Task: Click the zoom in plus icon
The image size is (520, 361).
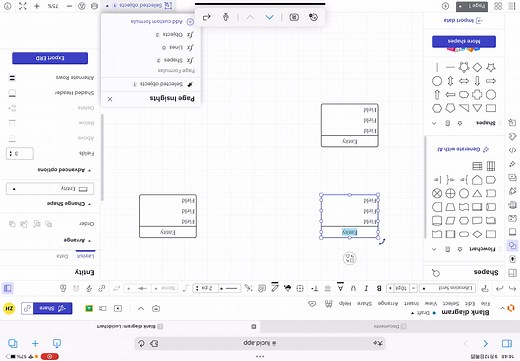Action: pos(37,6)
